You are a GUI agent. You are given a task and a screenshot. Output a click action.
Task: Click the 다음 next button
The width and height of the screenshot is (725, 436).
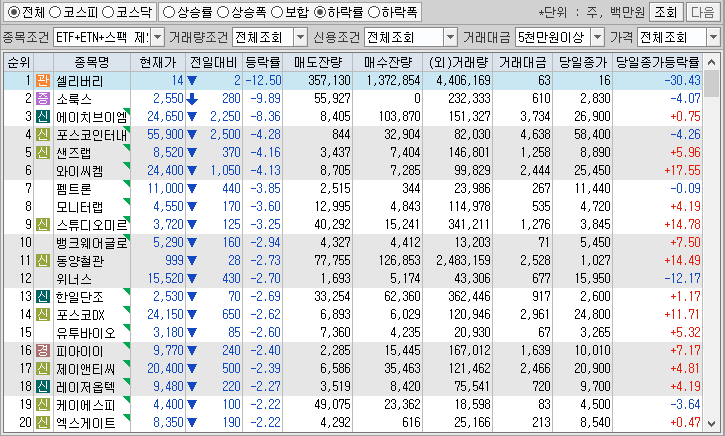click(x=703, y=12)
